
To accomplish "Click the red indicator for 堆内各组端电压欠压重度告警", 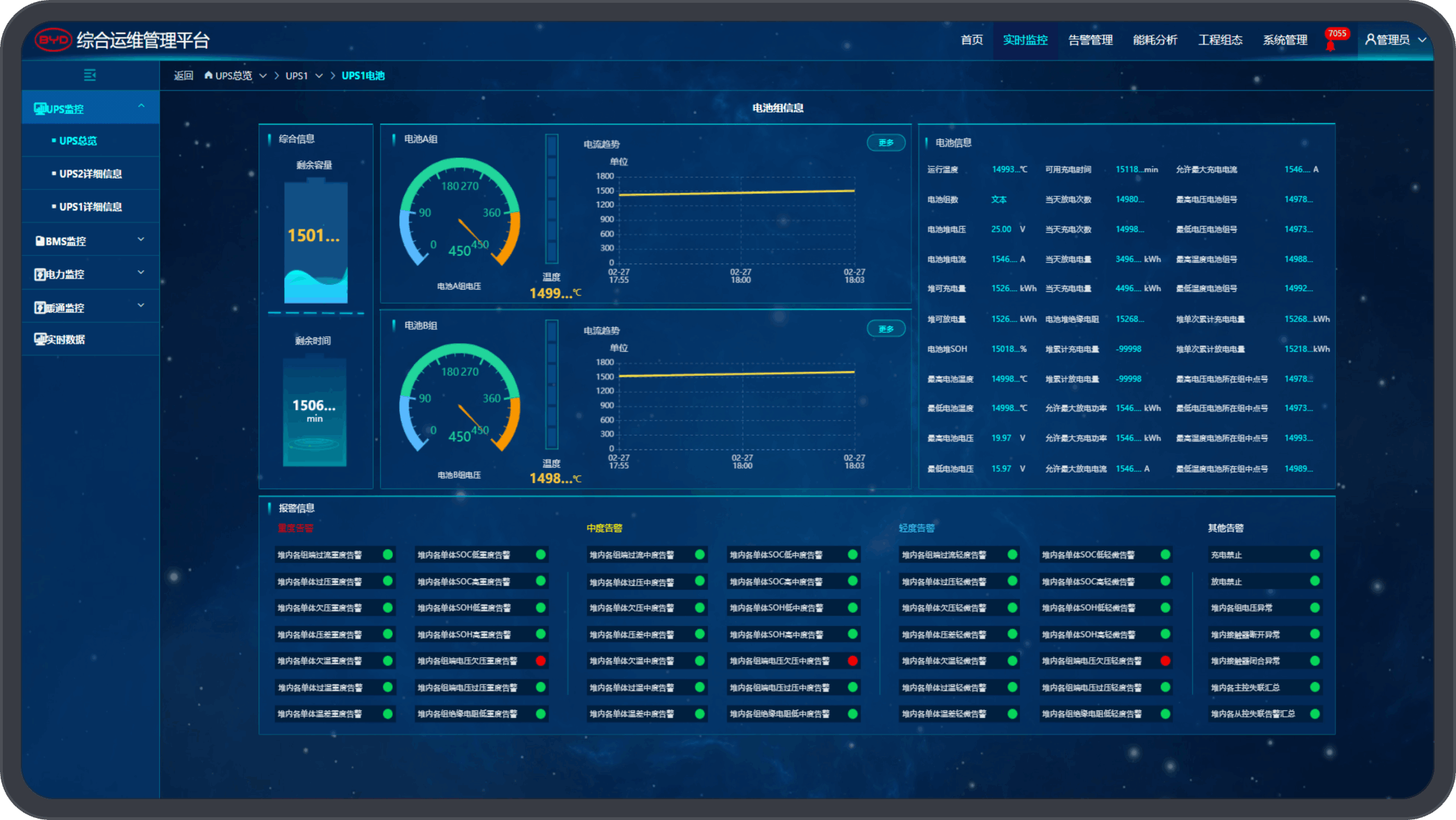I will (x=540, y=661).
